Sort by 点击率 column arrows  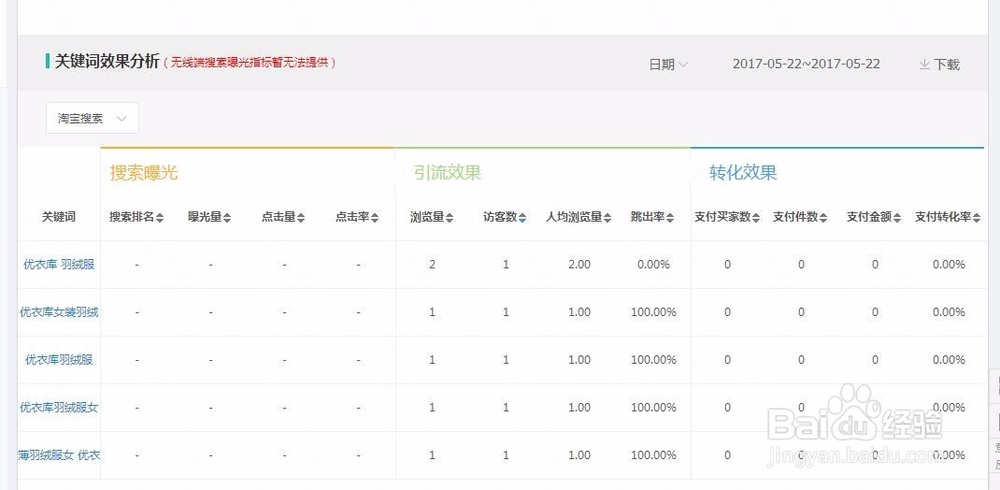click(375, 218)
